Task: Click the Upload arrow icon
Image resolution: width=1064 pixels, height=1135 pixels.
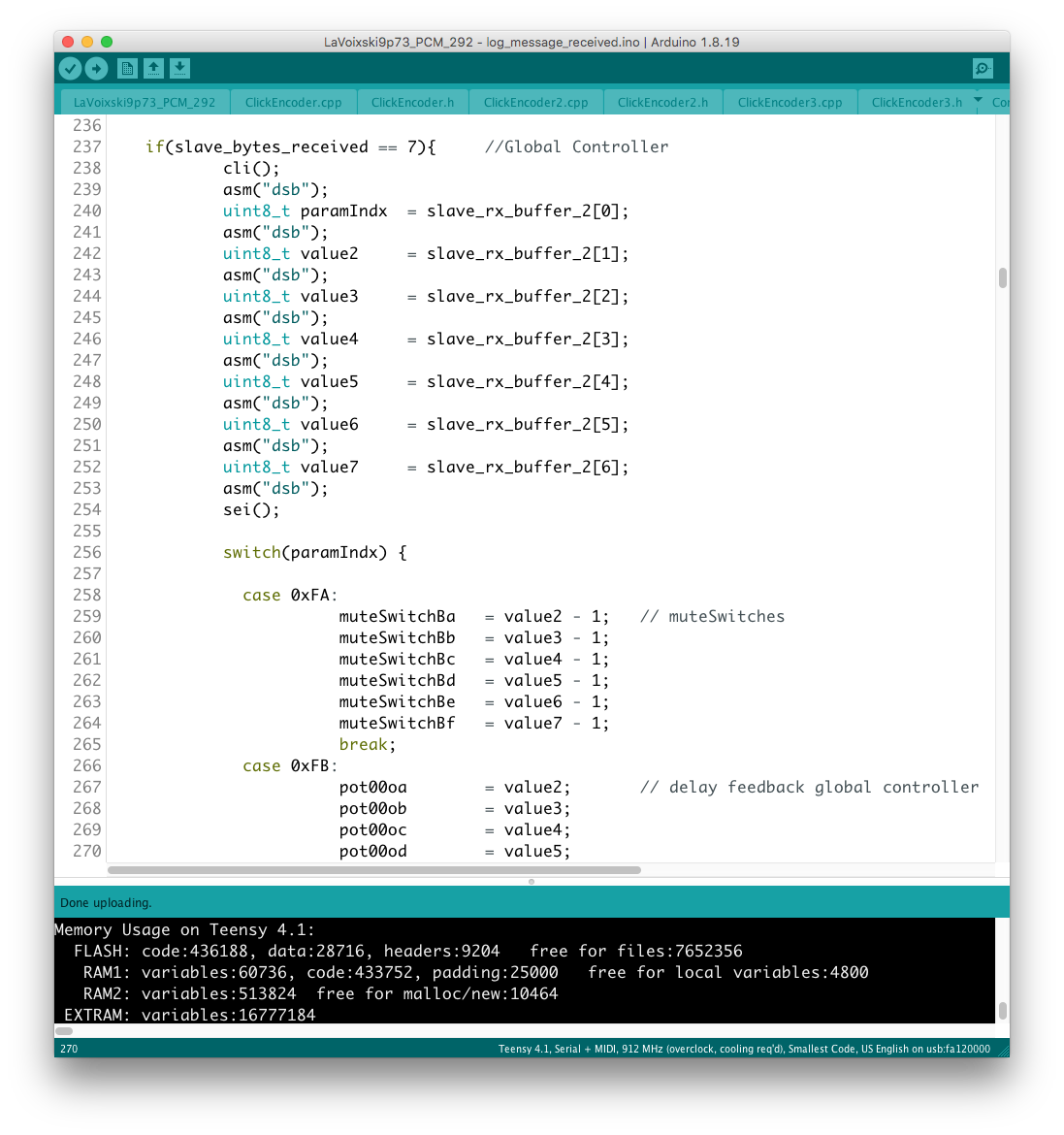Action: point(96,68)
